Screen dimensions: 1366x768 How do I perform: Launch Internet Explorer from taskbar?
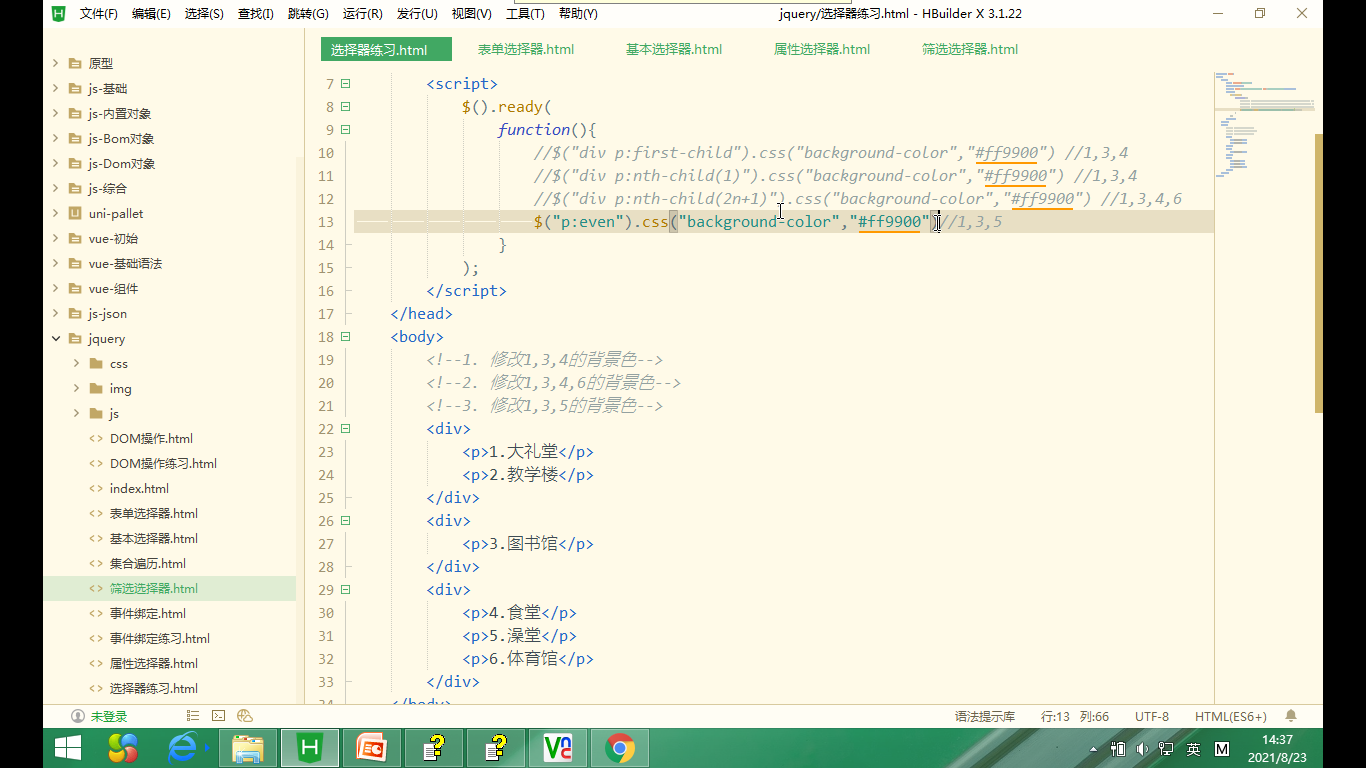tap(184, 748)
